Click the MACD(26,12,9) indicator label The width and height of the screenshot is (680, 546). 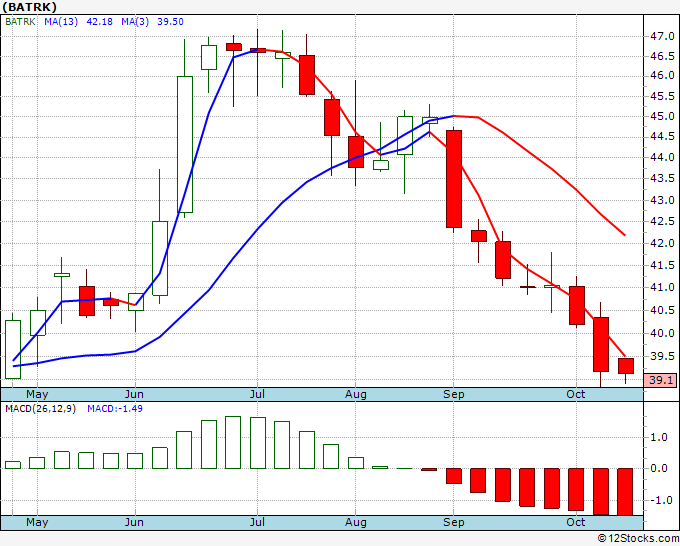[40, 409]
